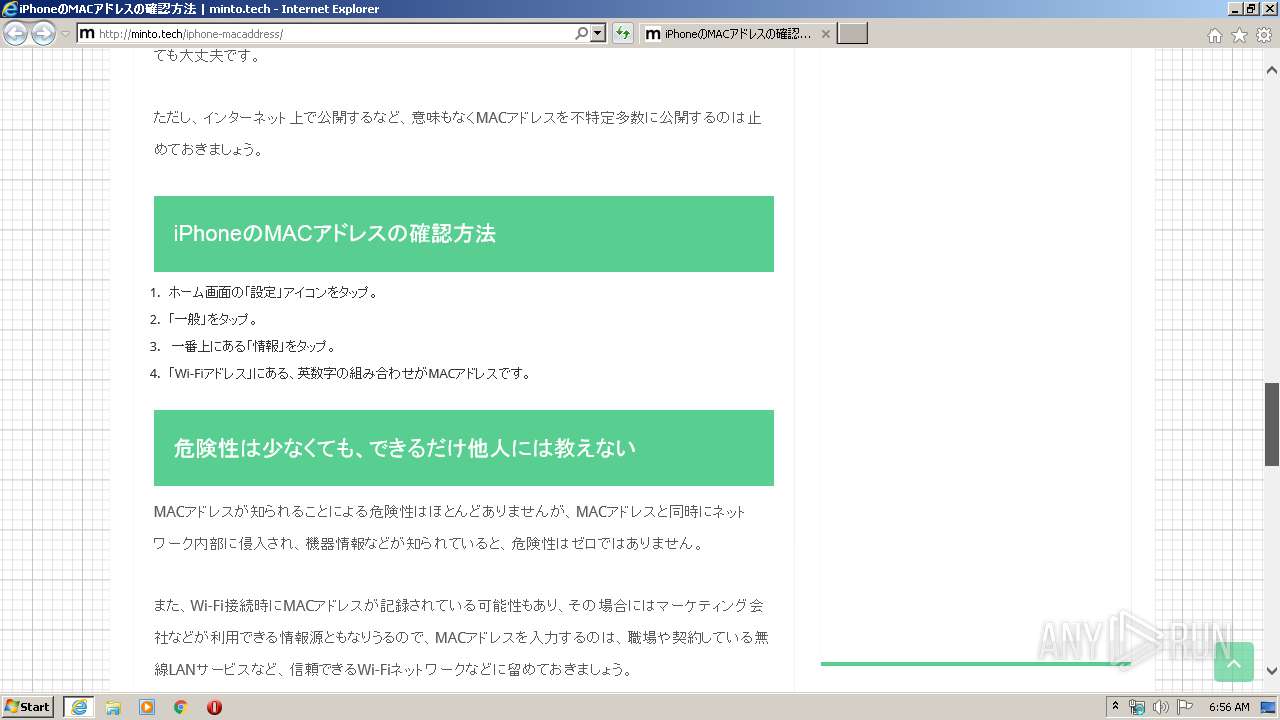This screenshot has height=720, width=1280.
Task: Click paragraph starting MACアドレスが知られること
Action: [450, 528]
